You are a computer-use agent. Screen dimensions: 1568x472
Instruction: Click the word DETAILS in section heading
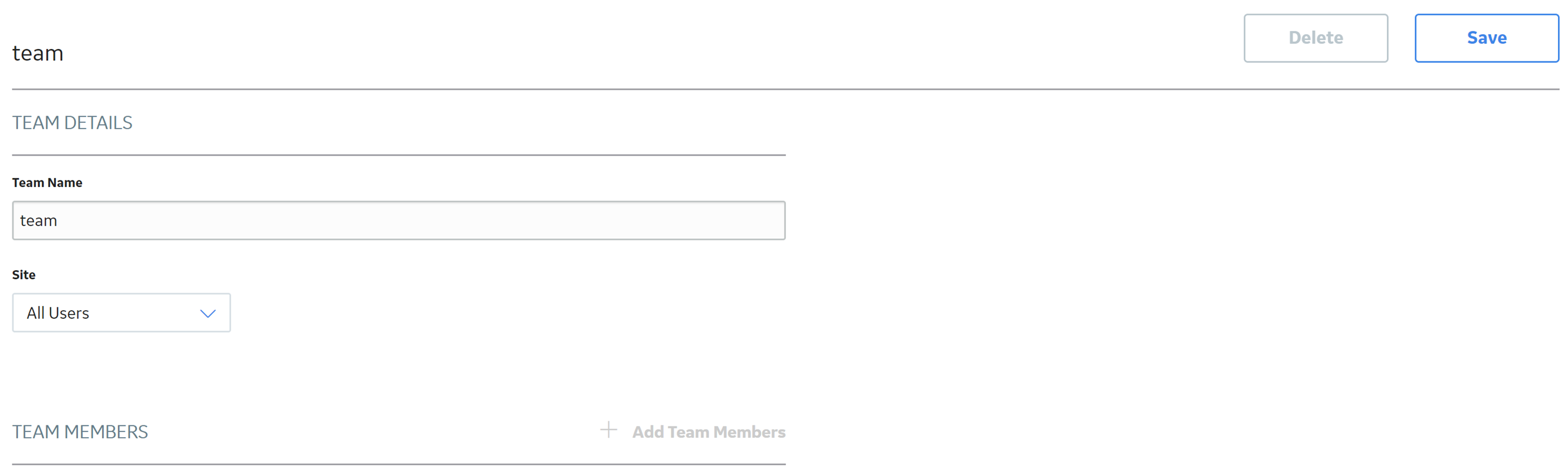(98, 123)
